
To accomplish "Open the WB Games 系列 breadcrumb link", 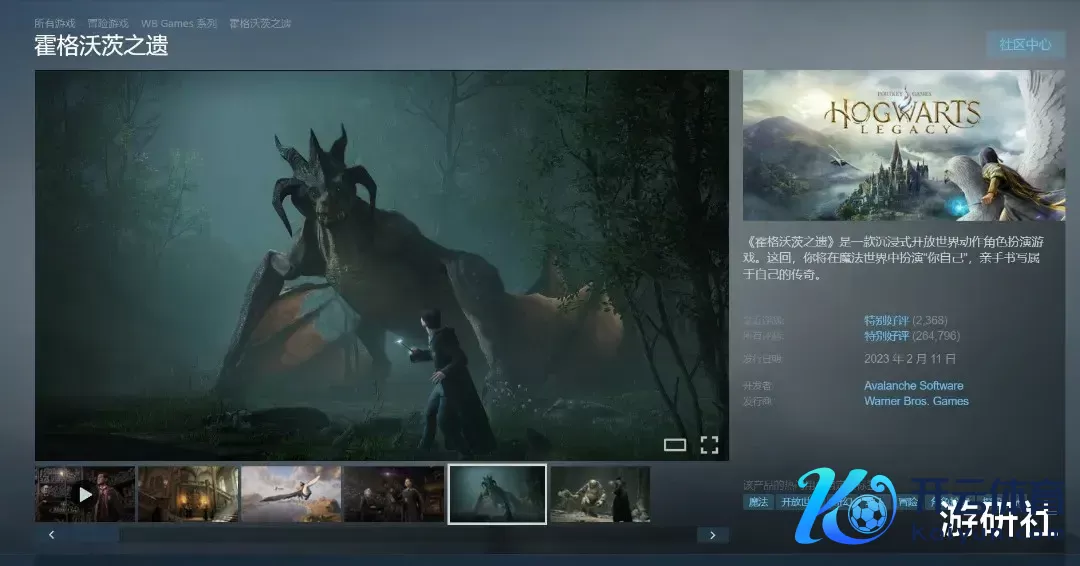I will click(x=179, y=23).
